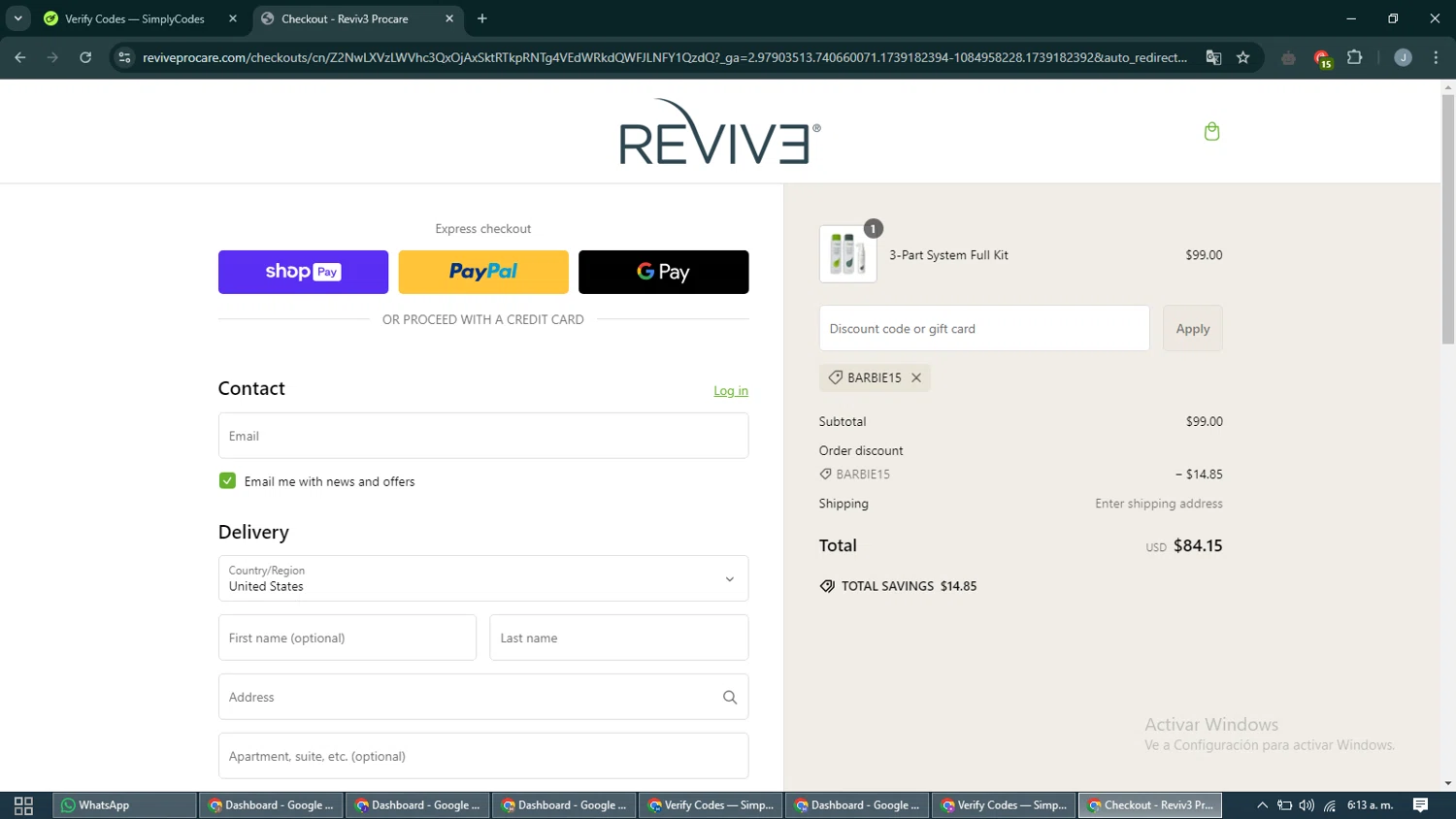This screenshot has height=819, width=1456.
Task: Switch to the Checkout - Reviv3 Procare tab
Action: point(358,18)
